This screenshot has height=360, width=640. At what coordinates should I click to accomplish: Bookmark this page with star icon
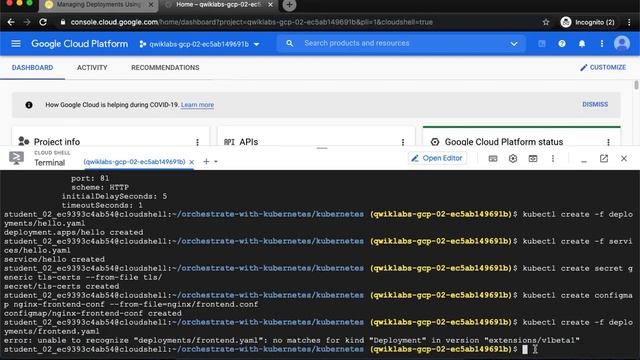coord(546,22)
